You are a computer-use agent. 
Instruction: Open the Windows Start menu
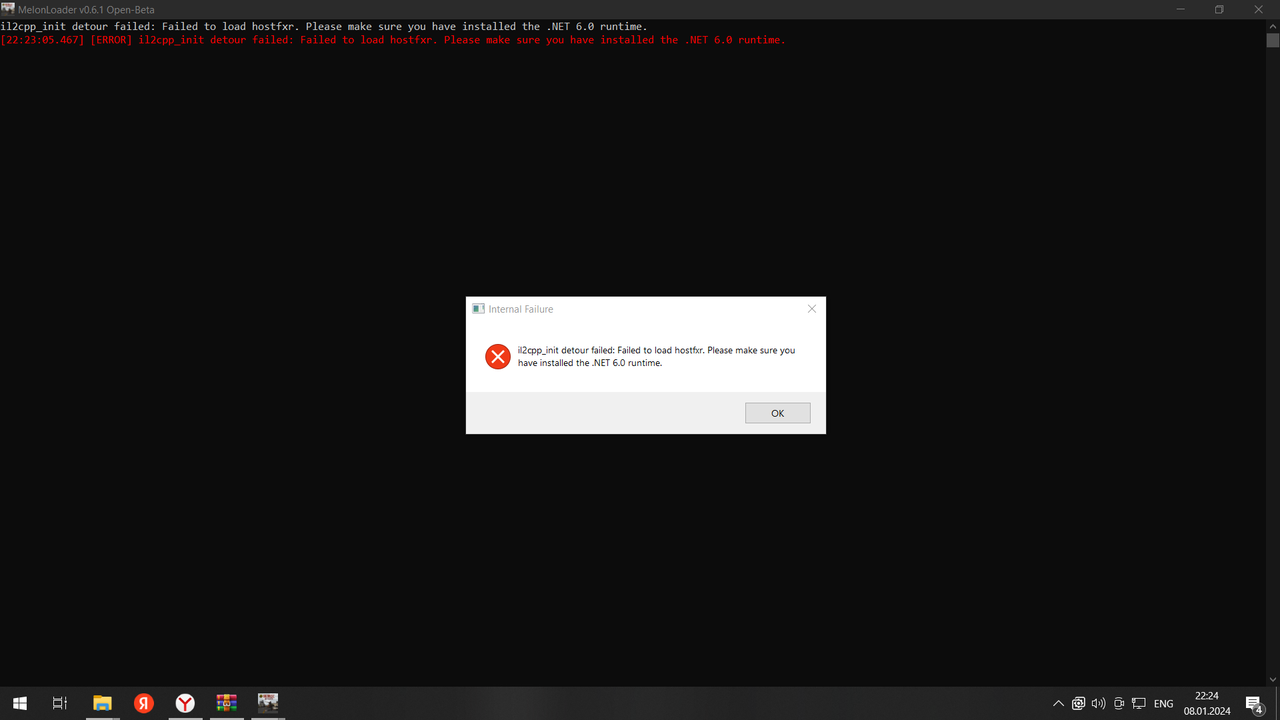tap(19, 703)
